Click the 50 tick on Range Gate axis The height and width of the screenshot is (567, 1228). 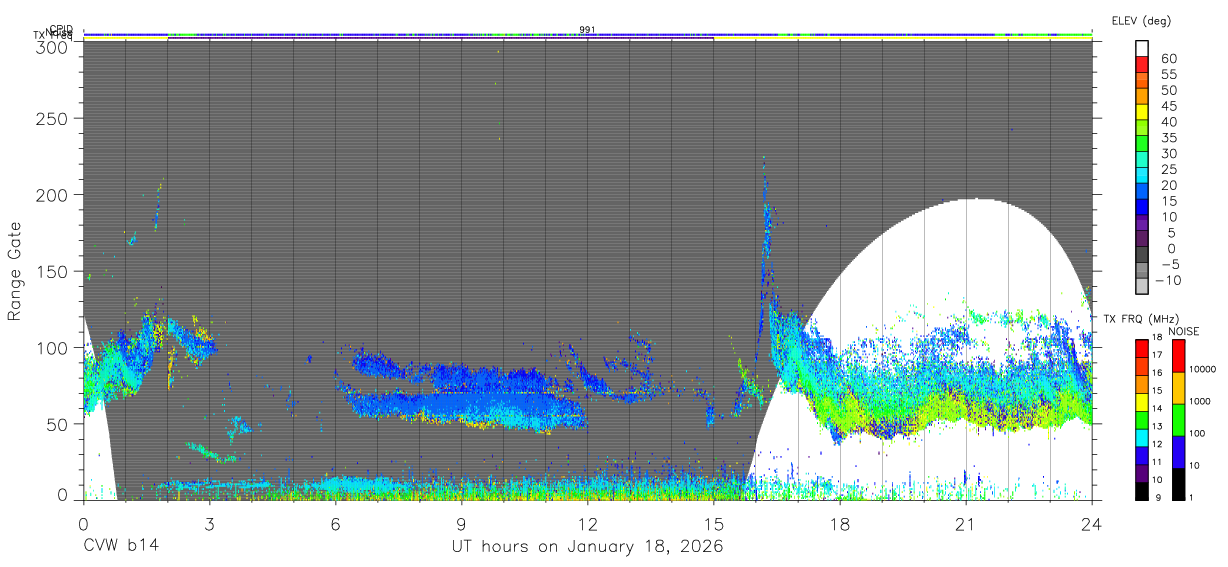coord(55,423)
